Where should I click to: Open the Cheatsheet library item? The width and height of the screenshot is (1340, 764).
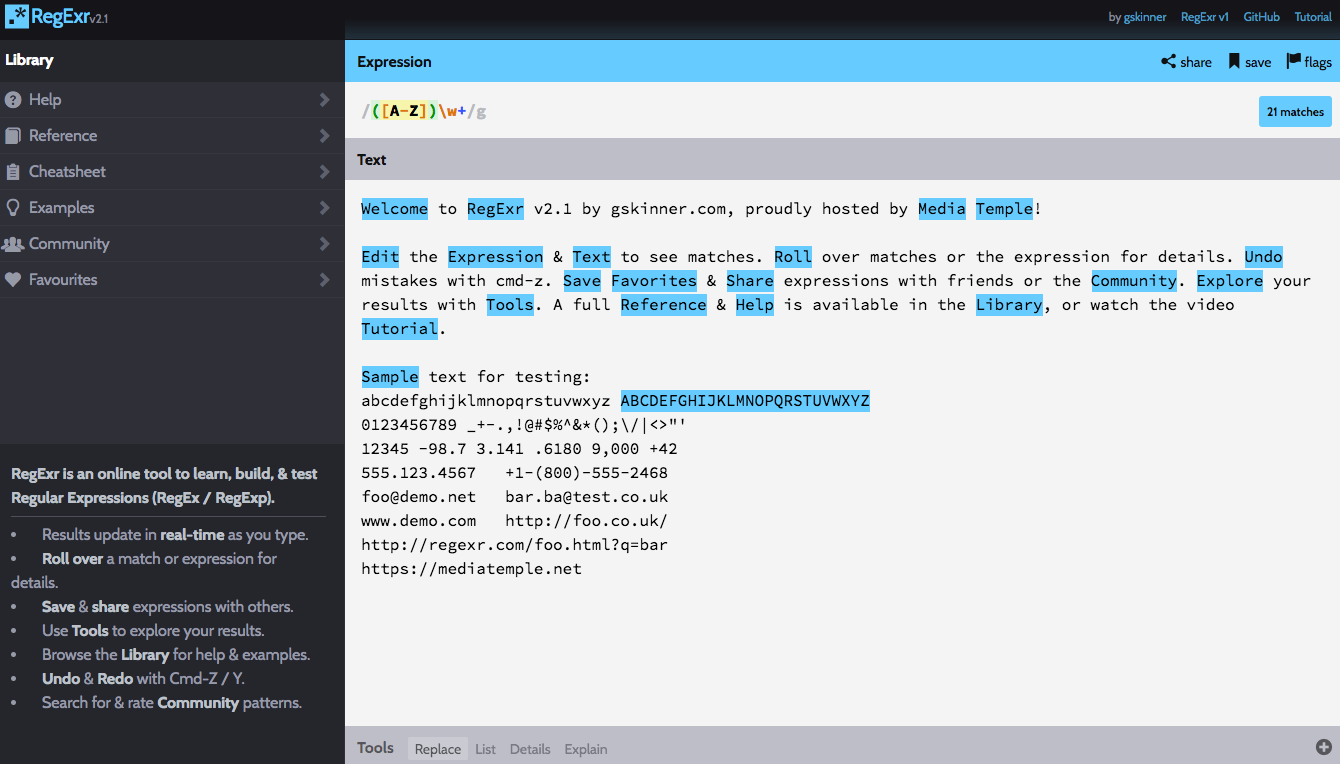172,172
